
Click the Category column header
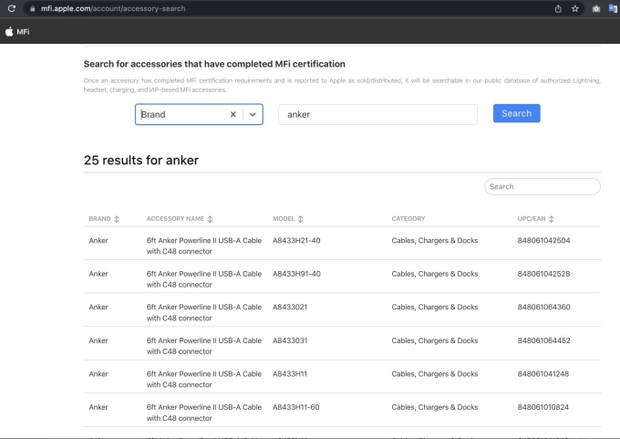click(x=408, y=219)
